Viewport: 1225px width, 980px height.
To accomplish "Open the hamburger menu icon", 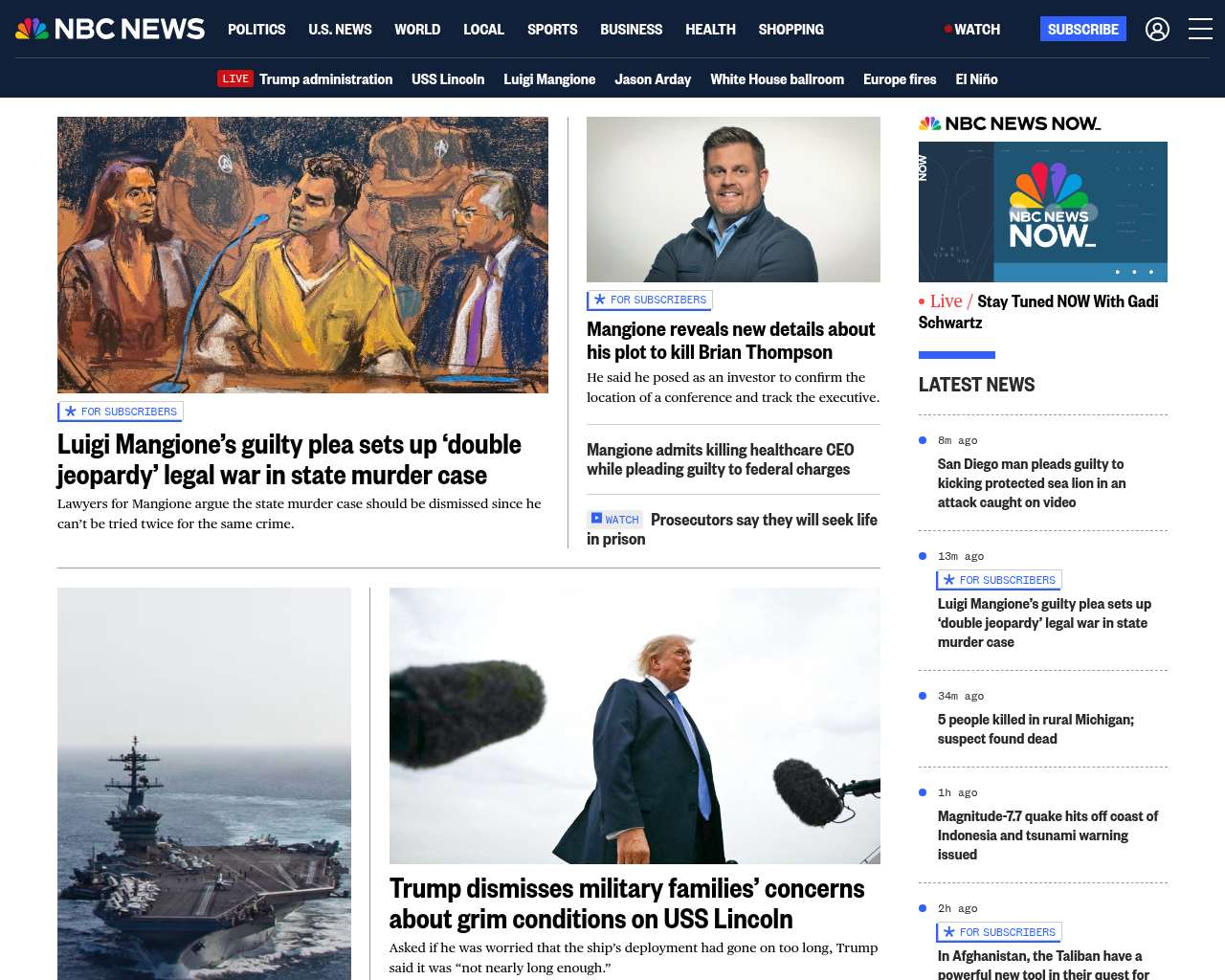I will coord(1200,30).
